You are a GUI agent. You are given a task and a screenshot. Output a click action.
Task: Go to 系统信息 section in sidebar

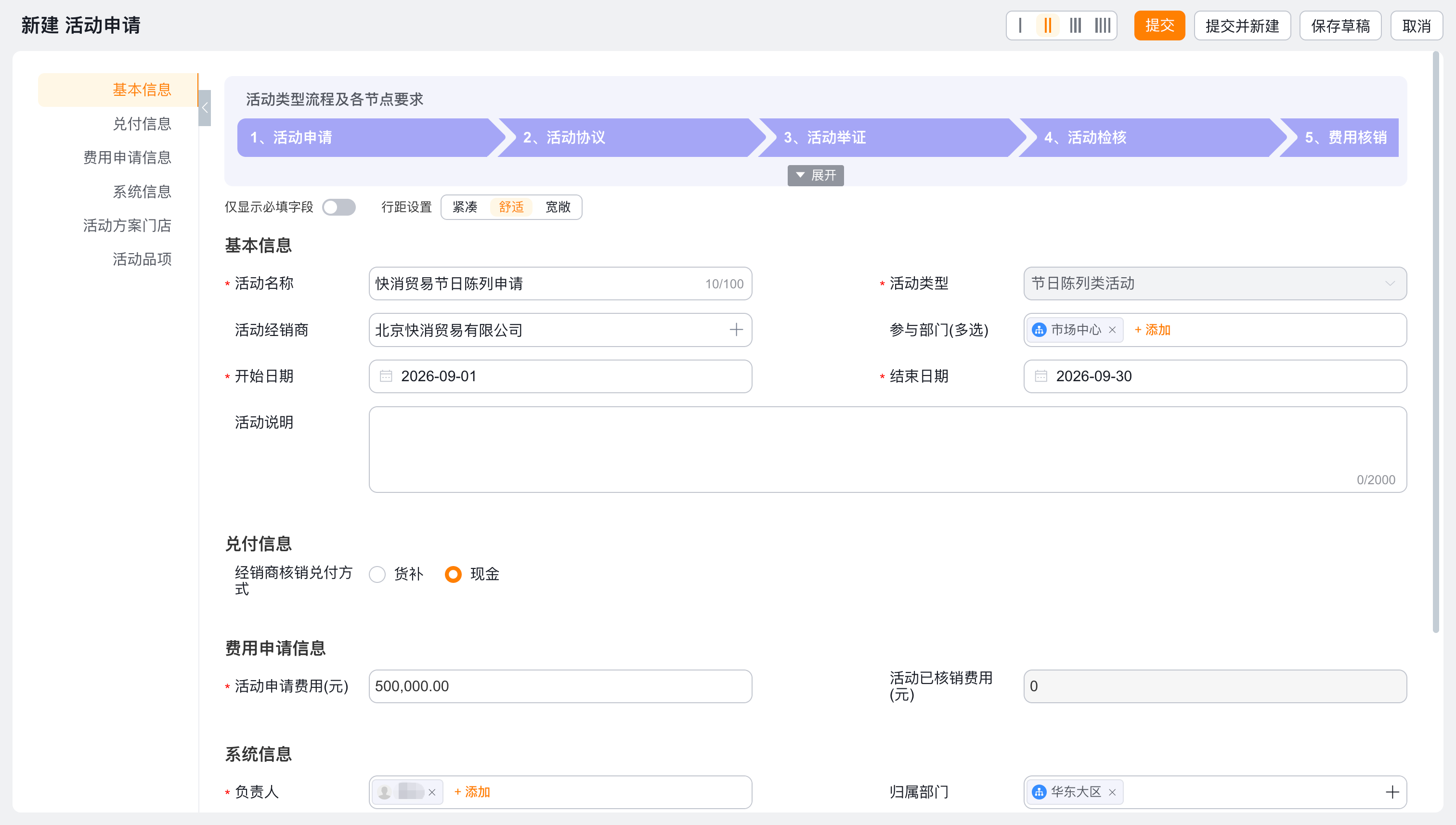[142, 192]
